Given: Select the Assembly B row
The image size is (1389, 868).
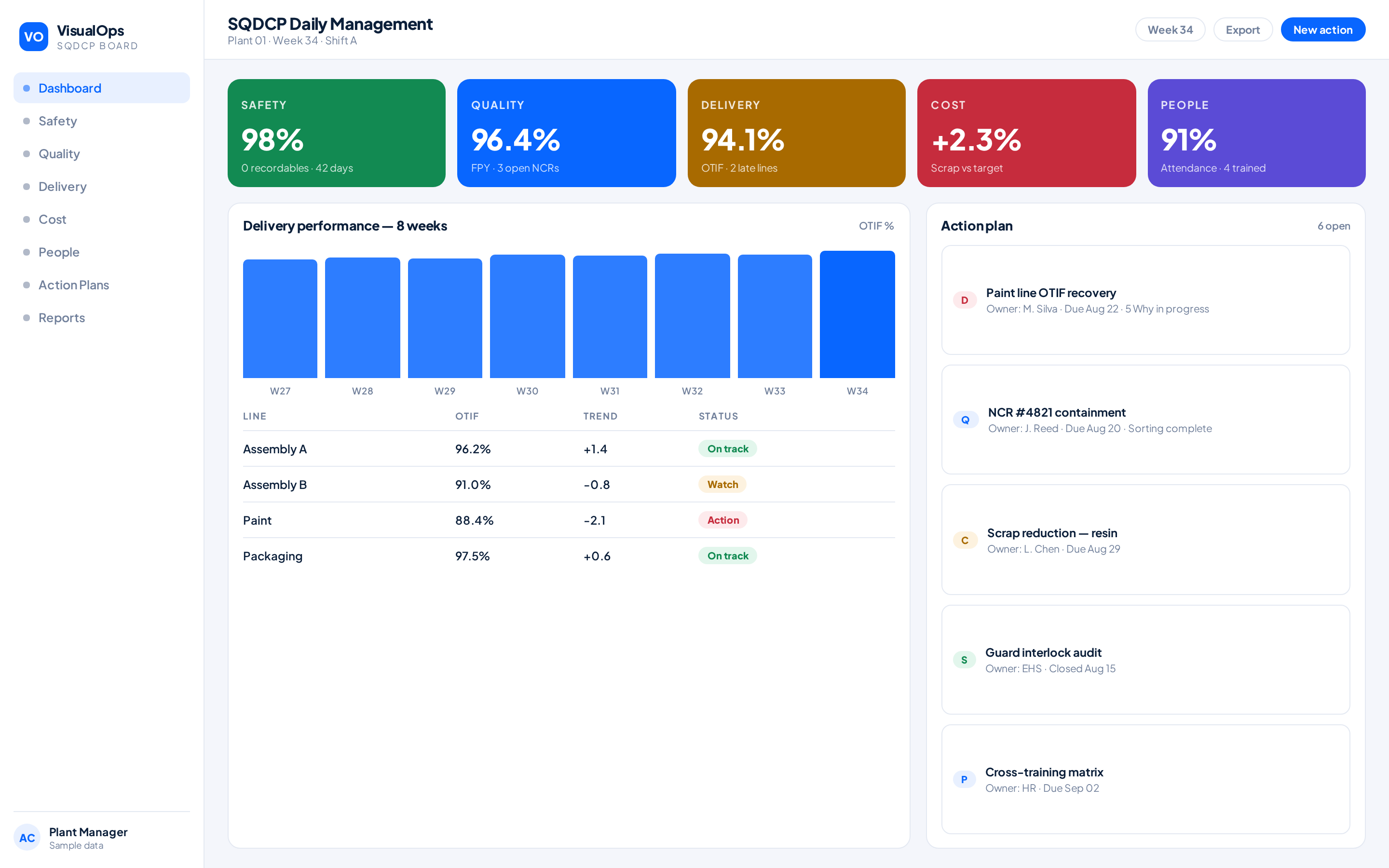Looking at the screenshot, I should pyautogui.click(x=569, y=485).
